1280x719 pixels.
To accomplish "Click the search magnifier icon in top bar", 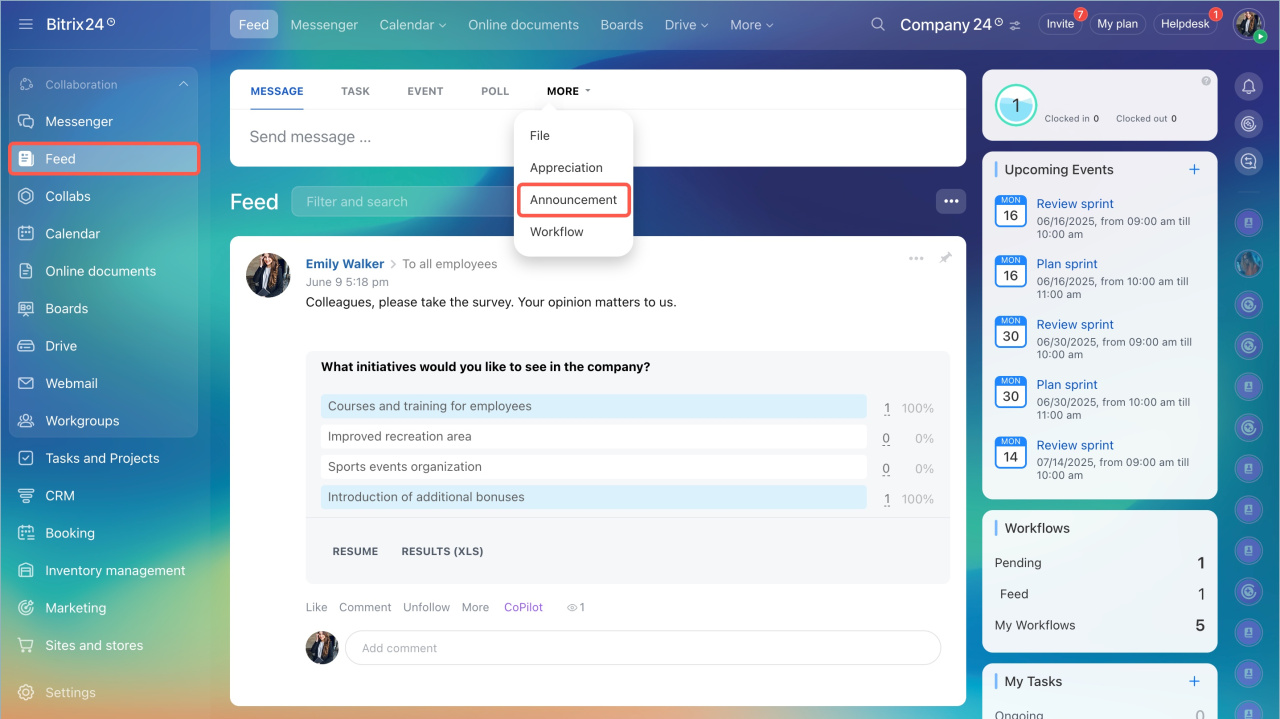I will (878, 24).
